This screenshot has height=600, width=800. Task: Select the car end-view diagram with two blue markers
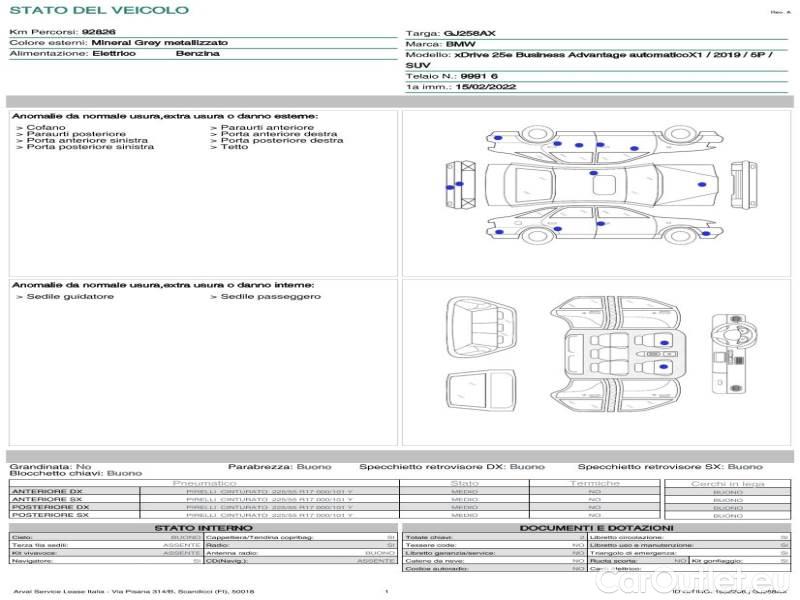coord(458,186)
